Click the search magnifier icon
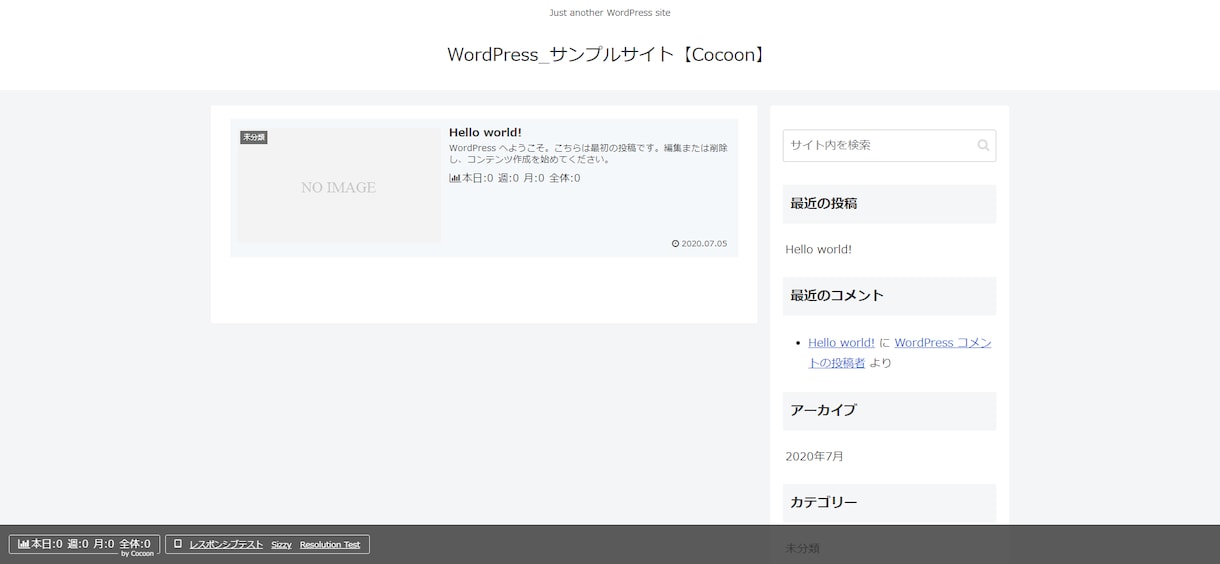Image resolution: width=1220 pixels, height=564 pixels. [983, 145]
